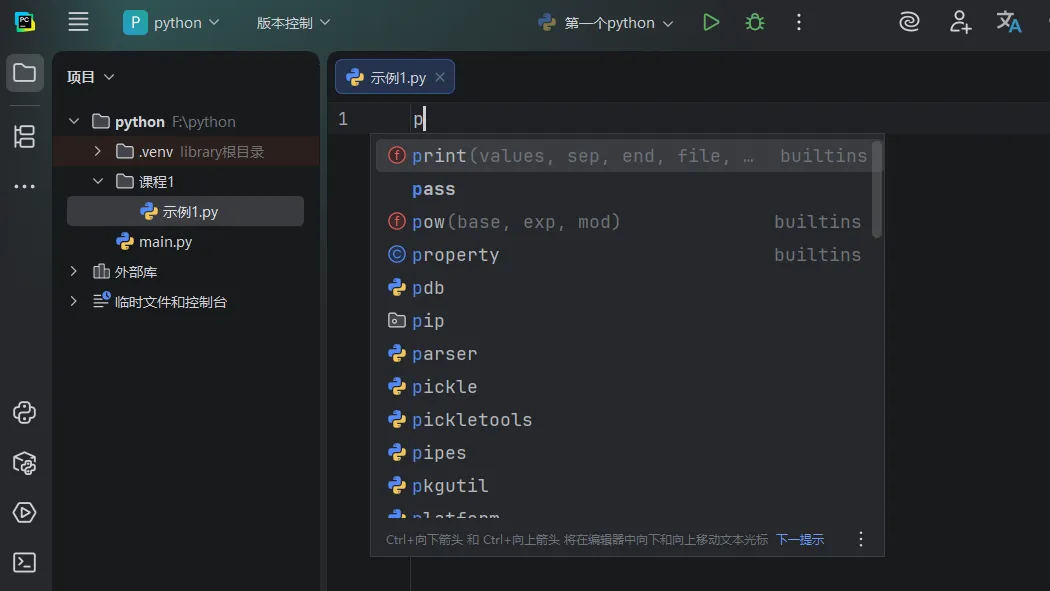1050x591 pixels.
Task: Click 下一提示 next tip link
Action: 800,539
